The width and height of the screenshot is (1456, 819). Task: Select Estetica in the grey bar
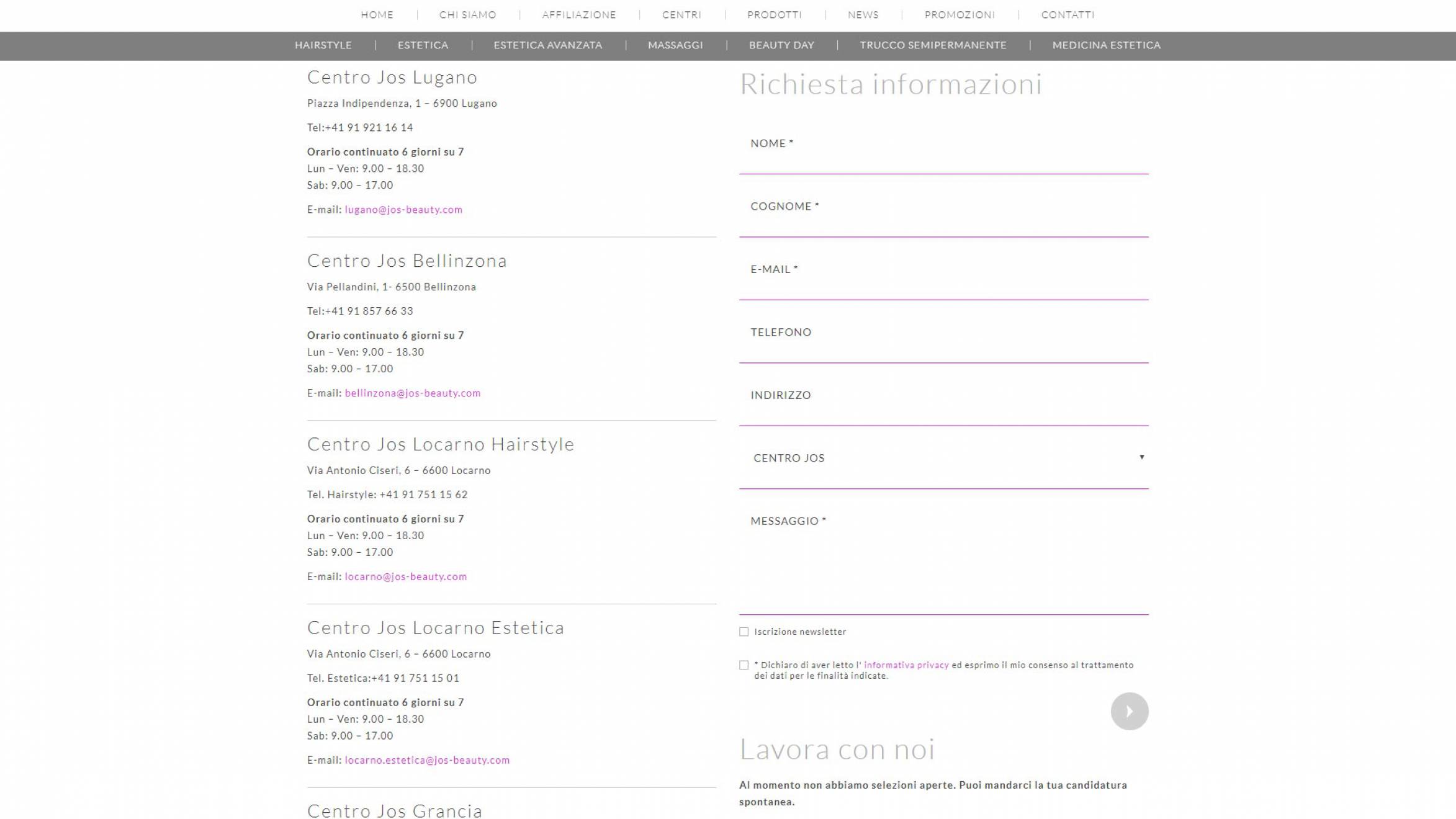(423, 45)
